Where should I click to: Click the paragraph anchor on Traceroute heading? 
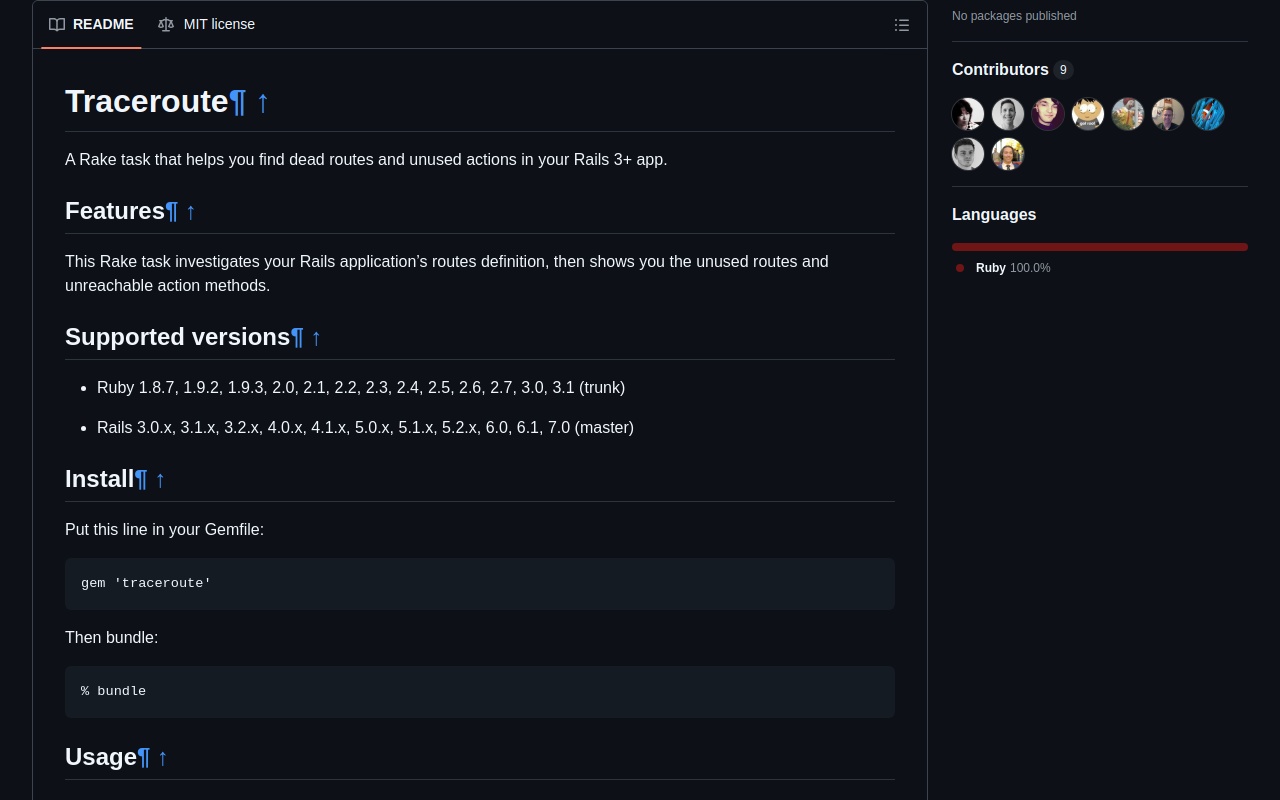pos(238,101)
